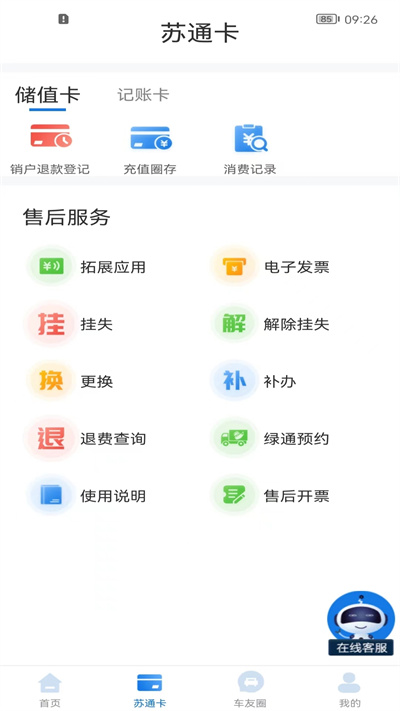The height and width of the screenshot is (711, 400).
Task: Open 电子发票 e-invoice icon
Action: coord(234,267)
